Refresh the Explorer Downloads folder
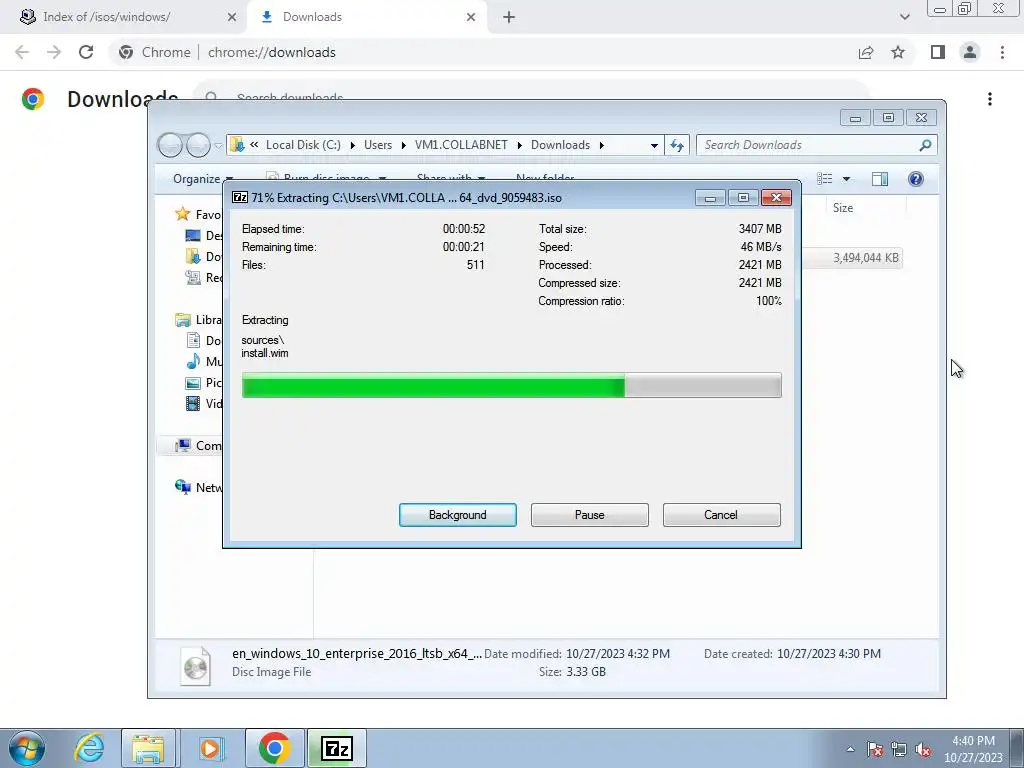The height and width of the screenshot is (768, 1024). (x=677, y=145)
